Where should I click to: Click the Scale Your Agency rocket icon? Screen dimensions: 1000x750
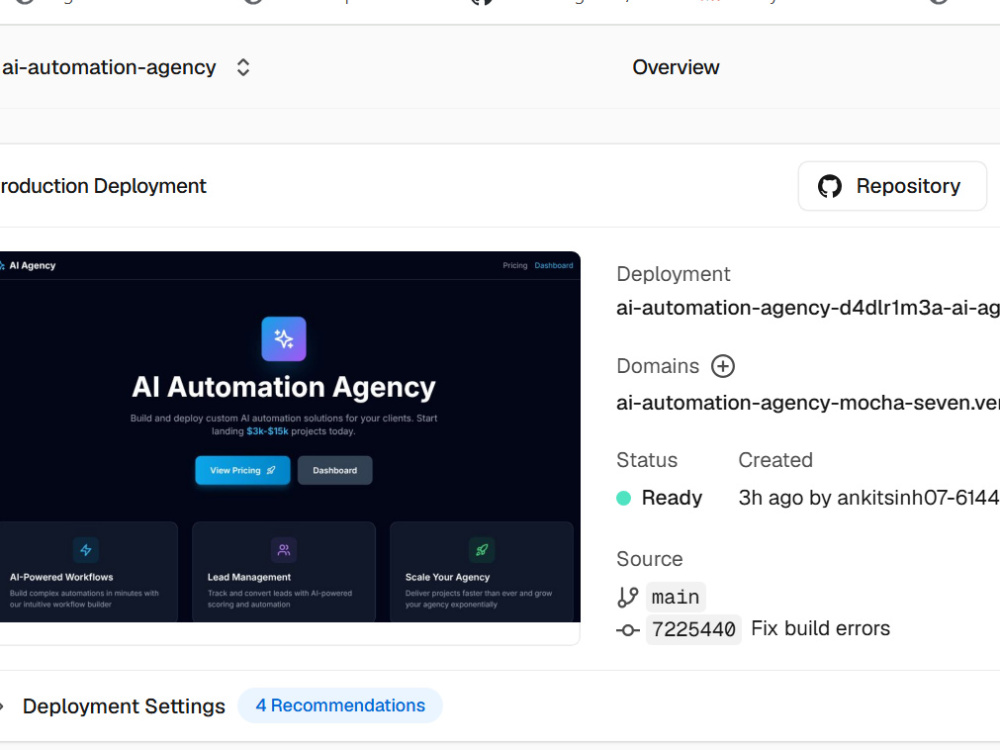(482, 550)
